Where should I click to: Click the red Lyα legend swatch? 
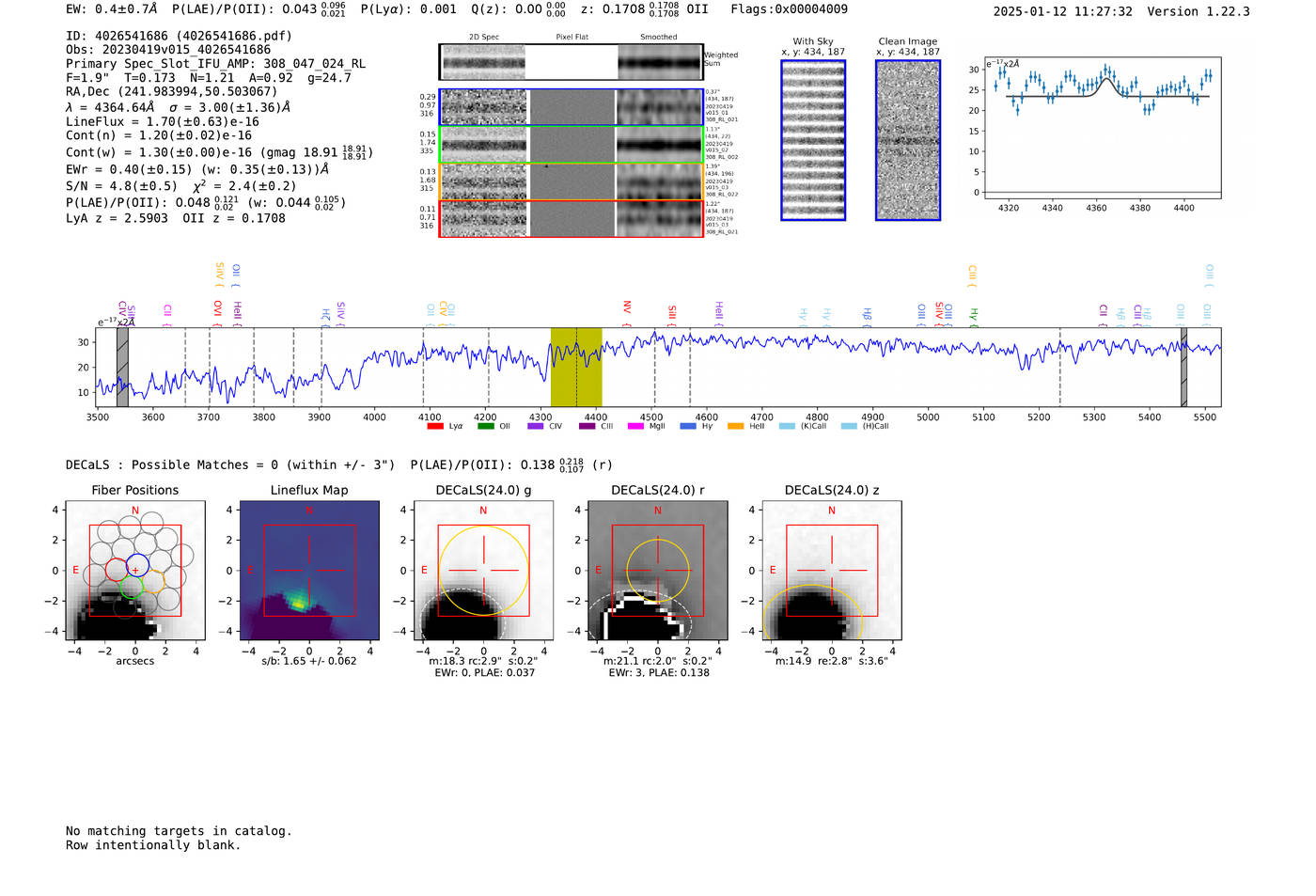point(434,426)
